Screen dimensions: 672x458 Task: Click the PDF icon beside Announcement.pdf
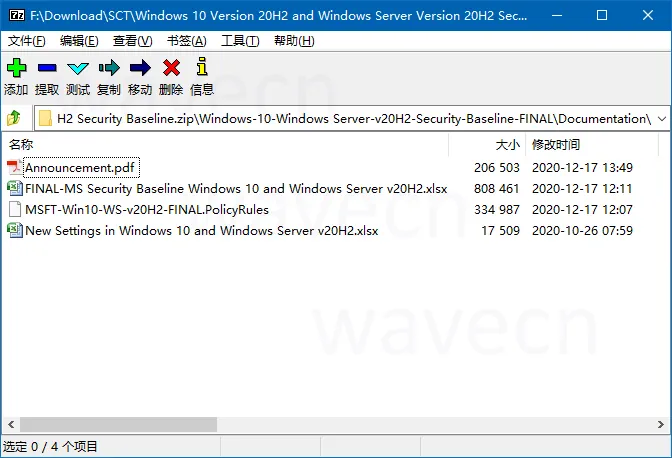[x=15, y=168]
